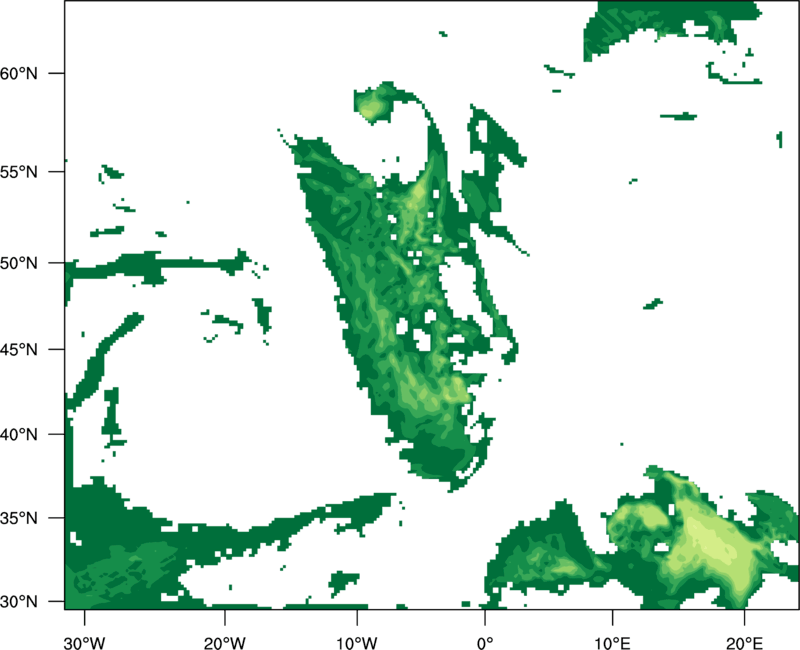Viewport: 800px width, 650px height.
Task: Click the 45°N latitude label
Action: pyautogui.click(x=19, y=349)
